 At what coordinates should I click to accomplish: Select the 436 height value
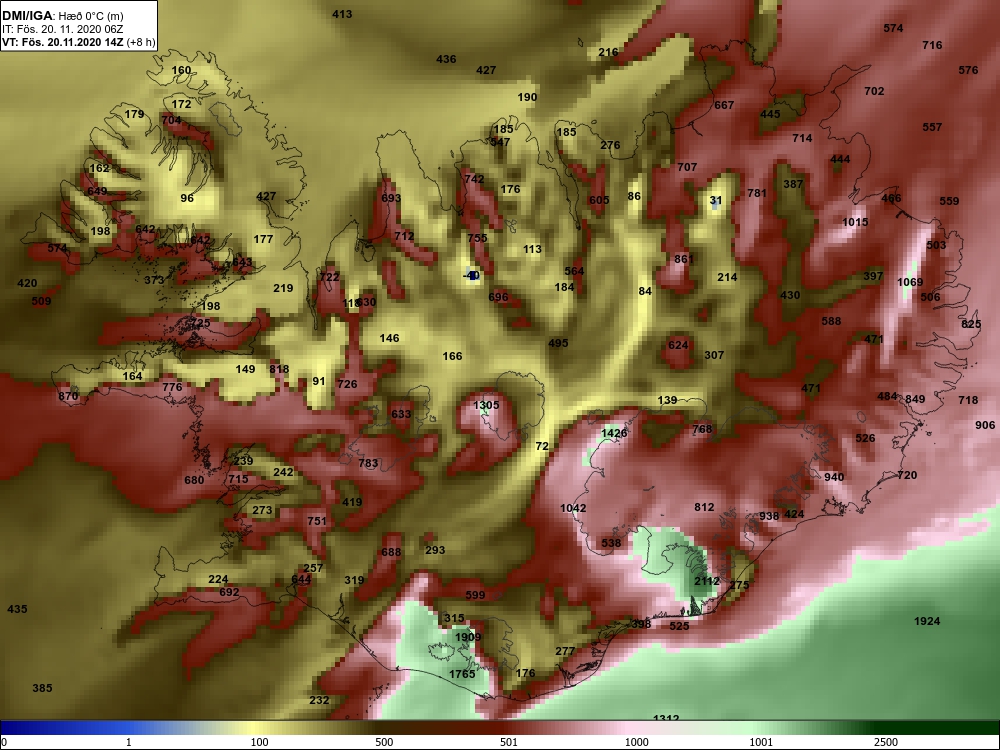click(x=446, y=59)
